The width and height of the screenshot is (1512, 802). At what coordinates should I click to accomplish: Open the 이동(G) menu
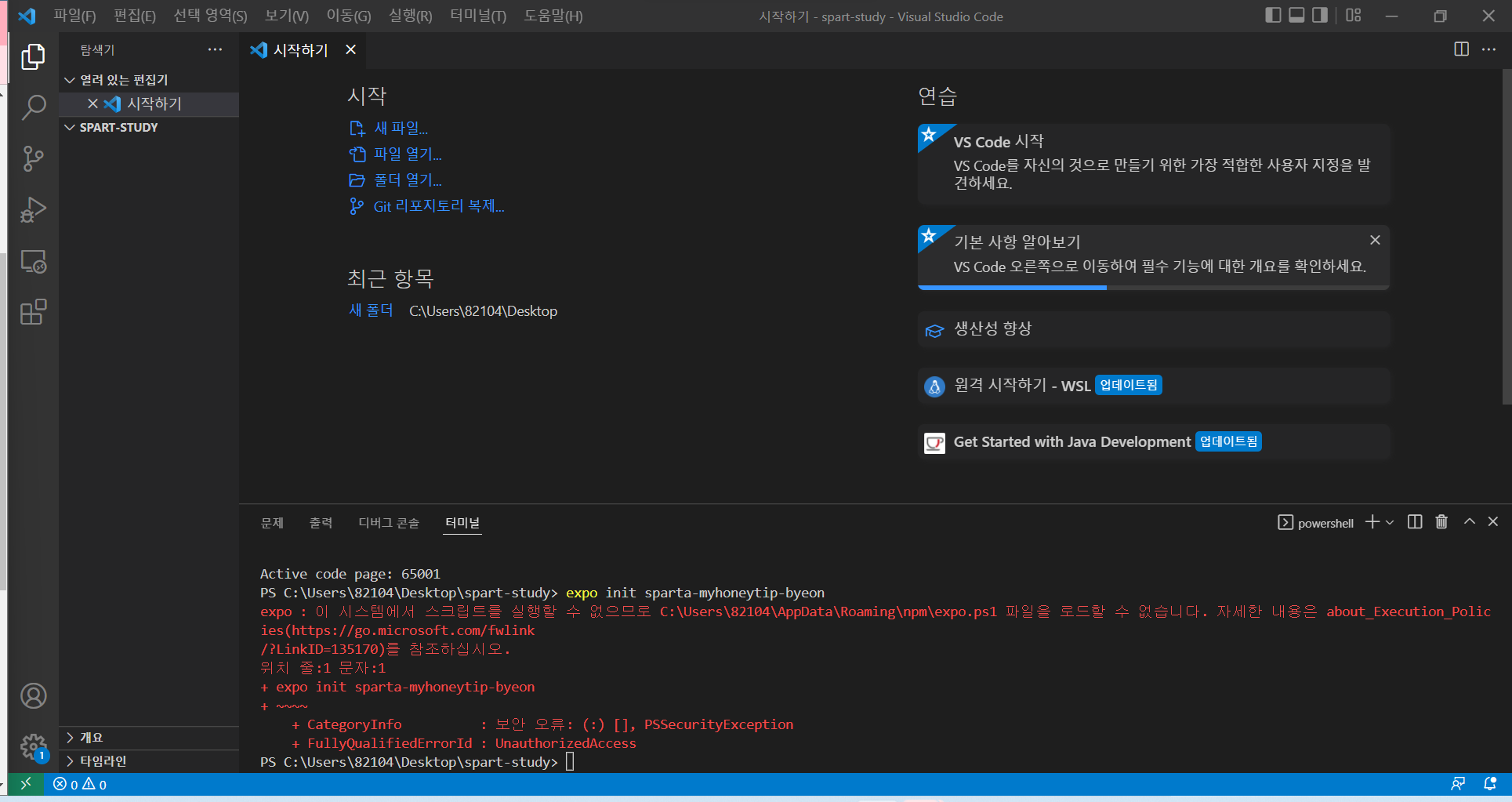pos(349,16)
